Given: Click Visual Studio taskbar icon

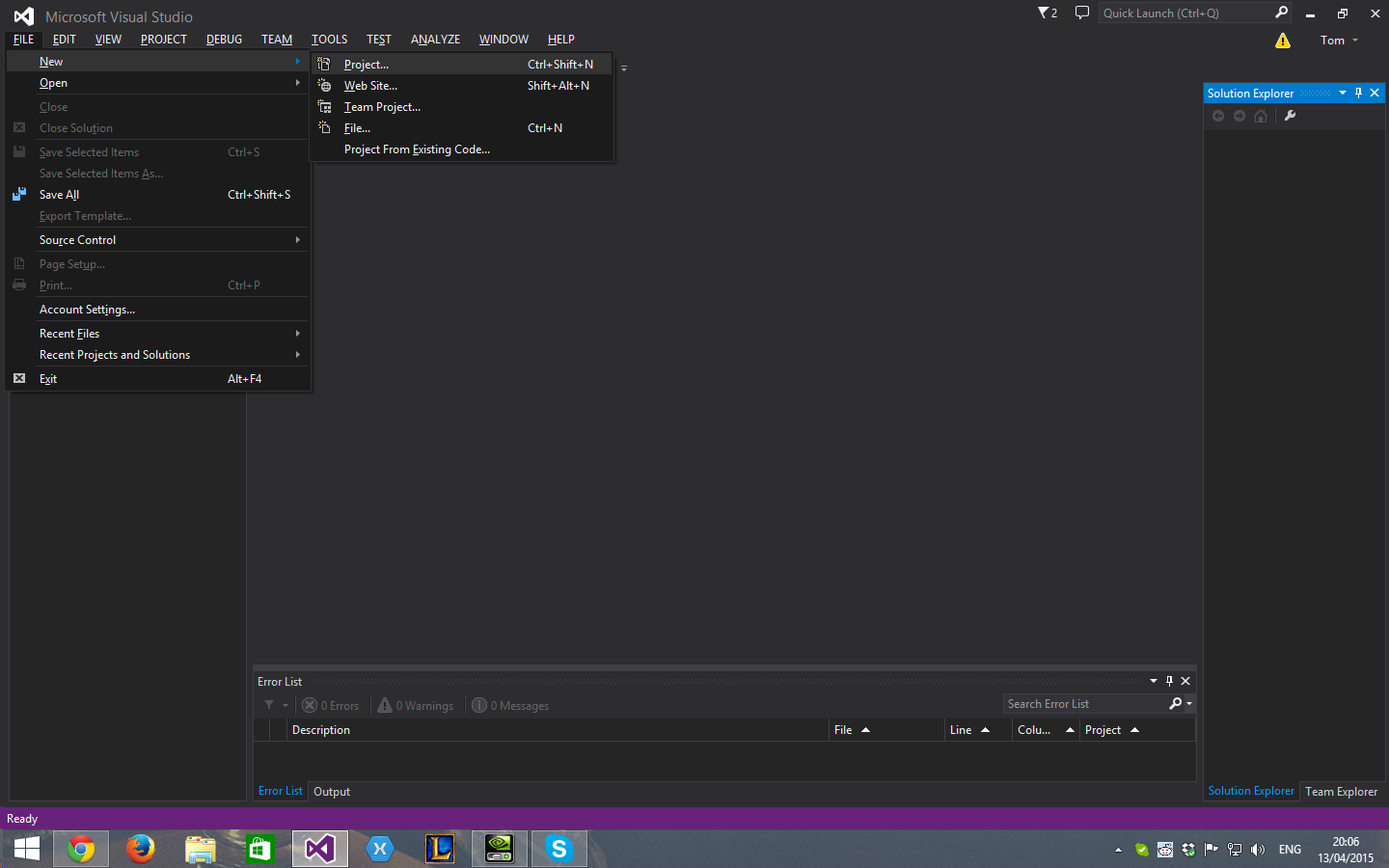Looking at the screenshot, I should click(320, 849).
